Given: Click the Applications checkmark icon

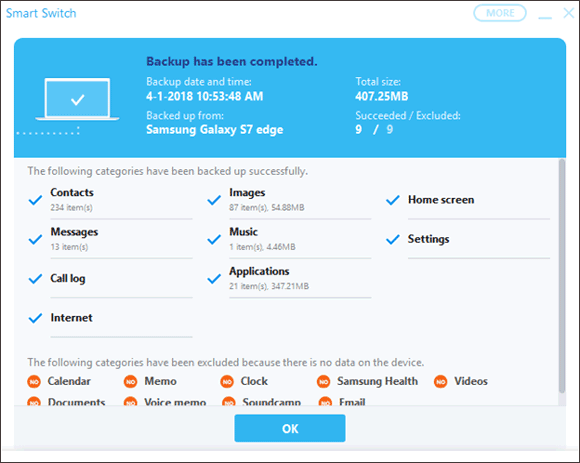Looking at the screenshot, I should (214, 278).
